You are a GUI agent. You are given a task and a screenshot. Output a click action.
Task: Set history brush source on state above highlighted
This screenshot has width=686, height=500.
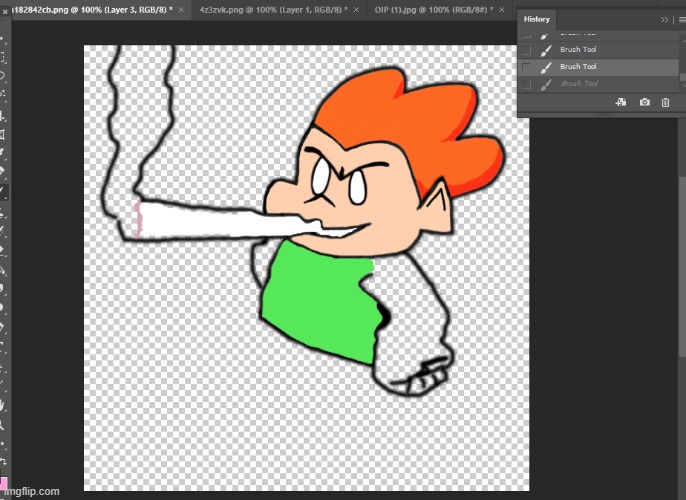point(526,50)
